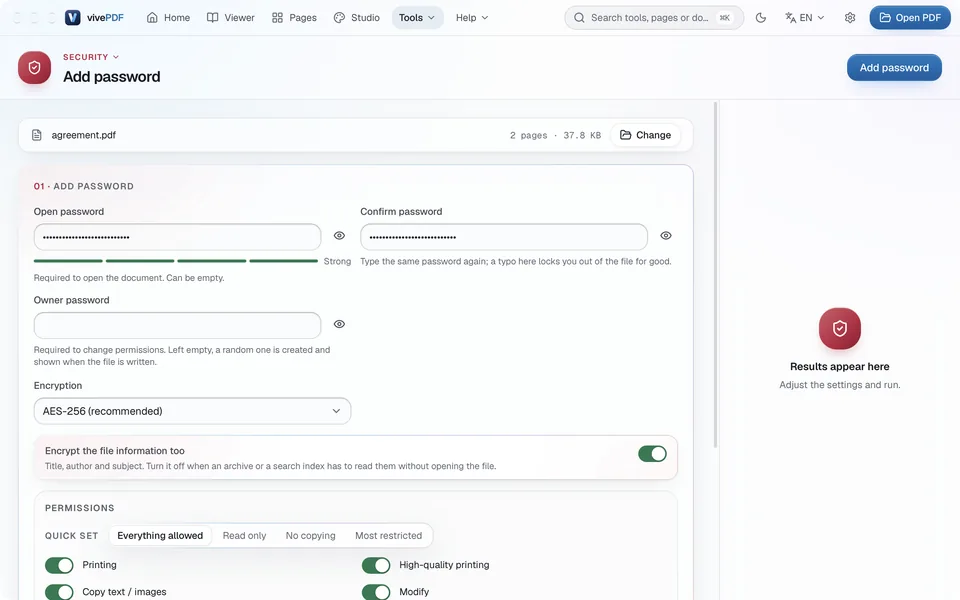This screenshot has width=960, height=600.
Task: Go to the Home tab
Action: 168,18
